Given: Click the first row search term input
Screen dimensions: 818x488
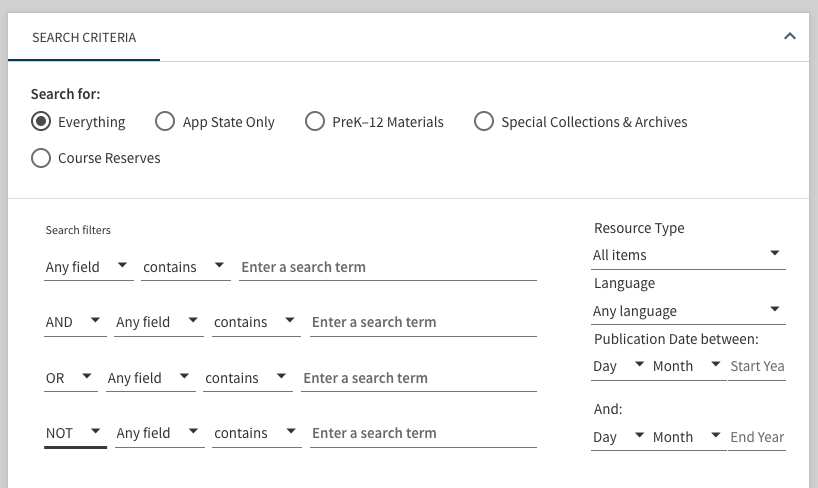Looking at the screenshot, I should click(x=388, y=267).
